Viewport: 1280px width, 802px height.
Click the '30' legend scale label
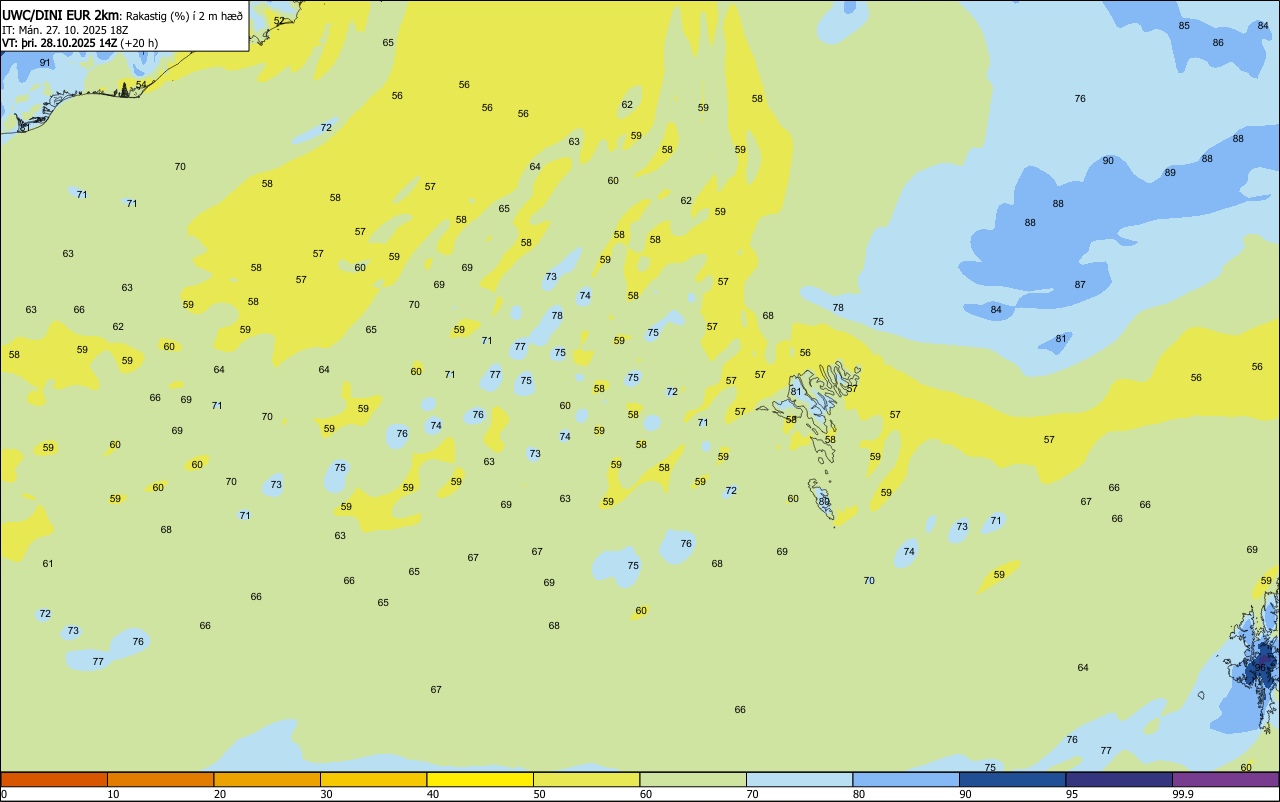pos(326,794)
